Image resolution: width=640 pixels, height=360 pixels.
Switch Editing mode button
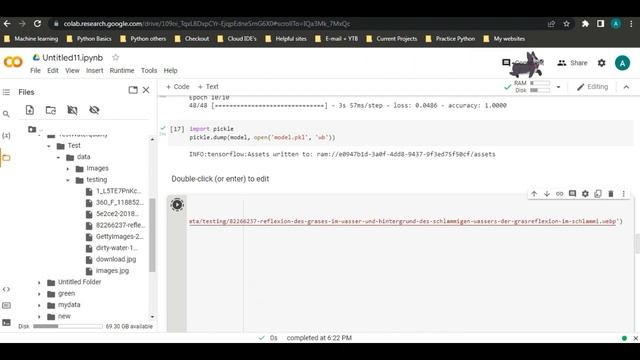592,87
